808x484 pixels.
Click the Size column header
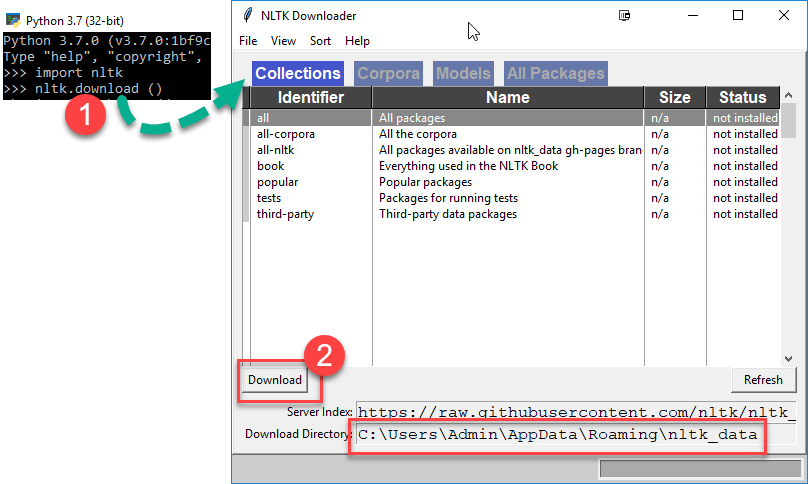[675, 97]
